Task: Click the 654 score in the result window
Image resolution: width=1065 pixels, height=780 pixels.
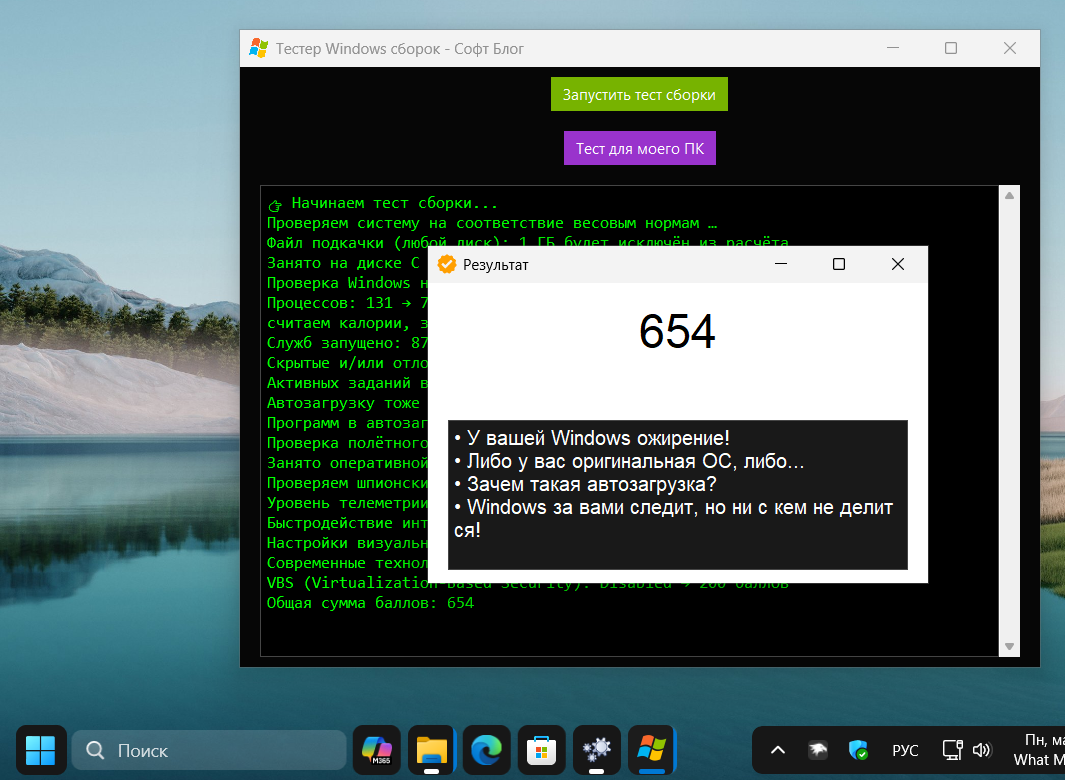Action: [x=677, y=332]
